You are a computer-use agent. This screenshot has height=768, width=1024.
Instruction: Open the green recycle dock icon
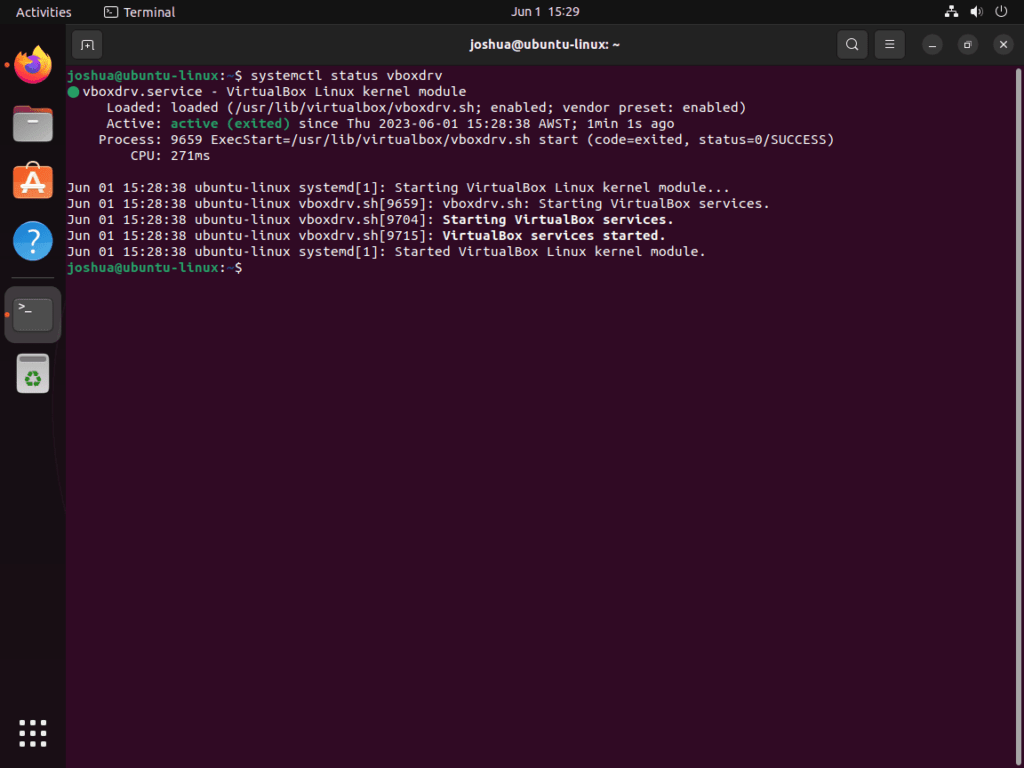click(x=32, y=373)
